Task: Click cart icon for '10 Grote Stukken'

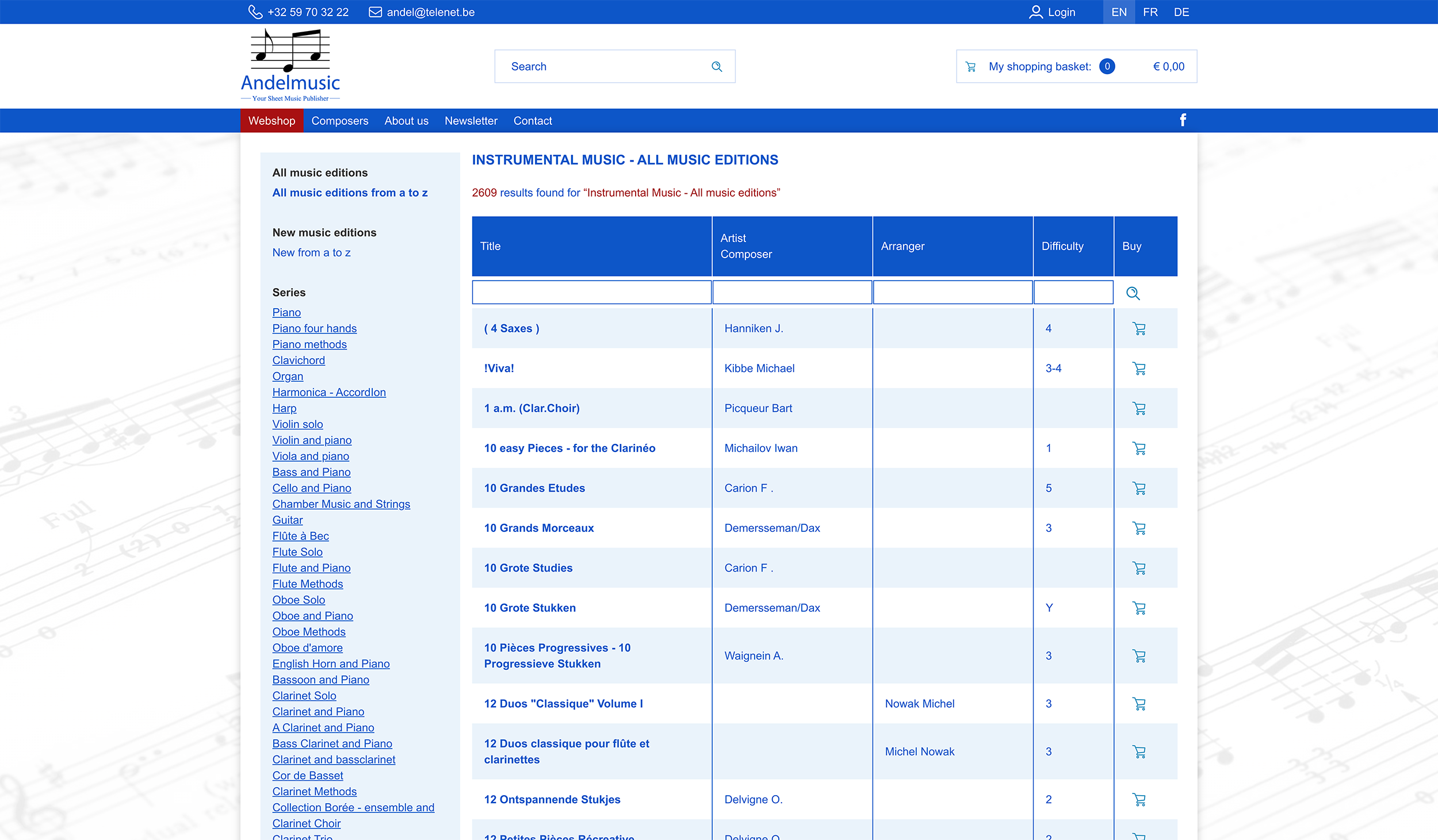Action: point(1139,608)
